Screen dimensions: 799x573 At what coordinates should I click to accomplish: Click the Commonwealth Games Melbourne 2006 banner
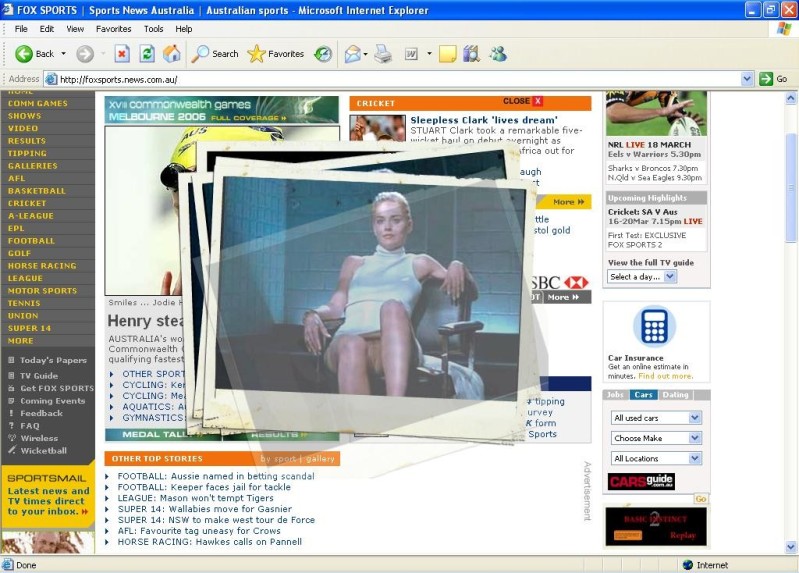[222, 110]
